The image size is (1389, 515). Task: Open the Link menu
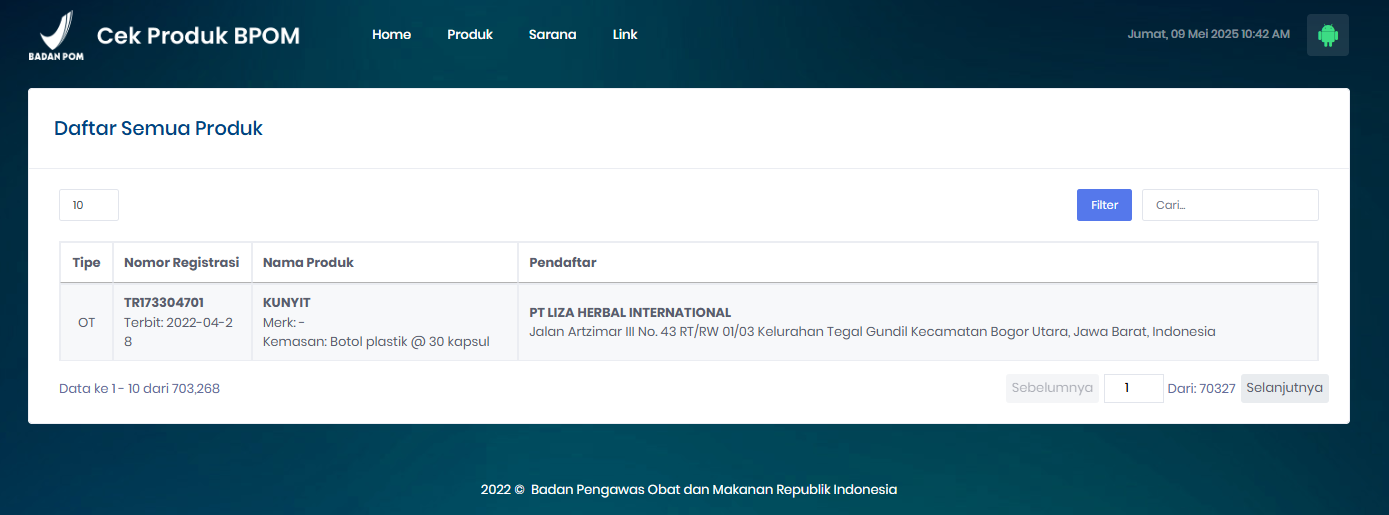tap(625, 34)
